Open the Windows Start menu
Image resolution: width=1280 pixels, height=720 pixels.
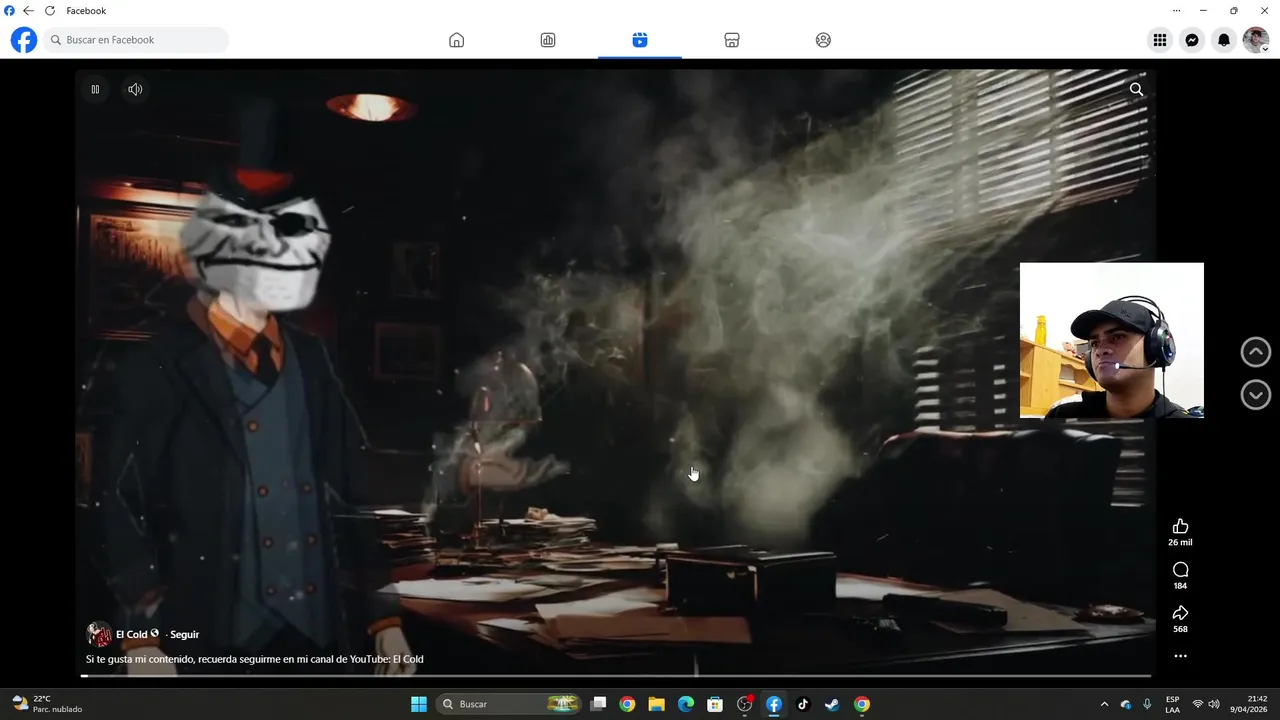pyautogui.click(x=419, y=704)
